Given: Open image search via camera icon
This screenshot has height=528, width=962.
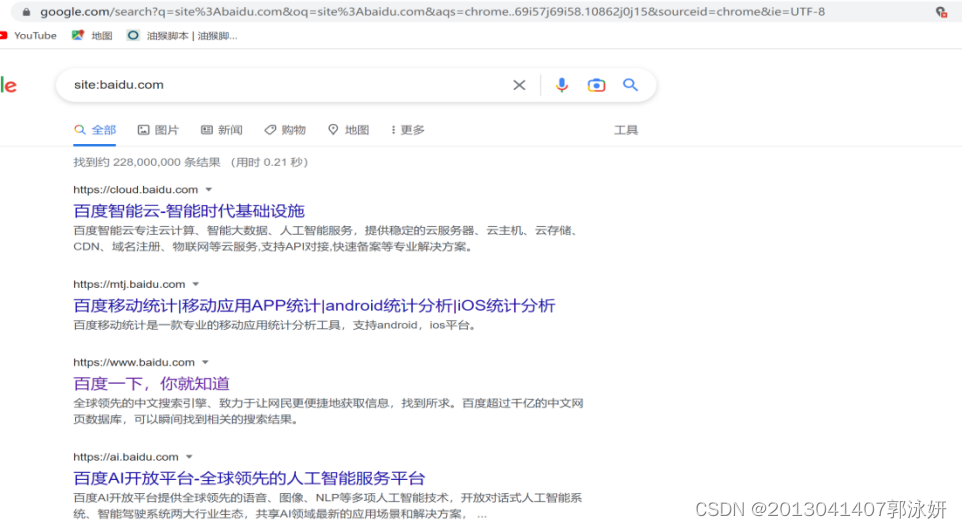Looking at the screenshot, I should coord(596,85).
